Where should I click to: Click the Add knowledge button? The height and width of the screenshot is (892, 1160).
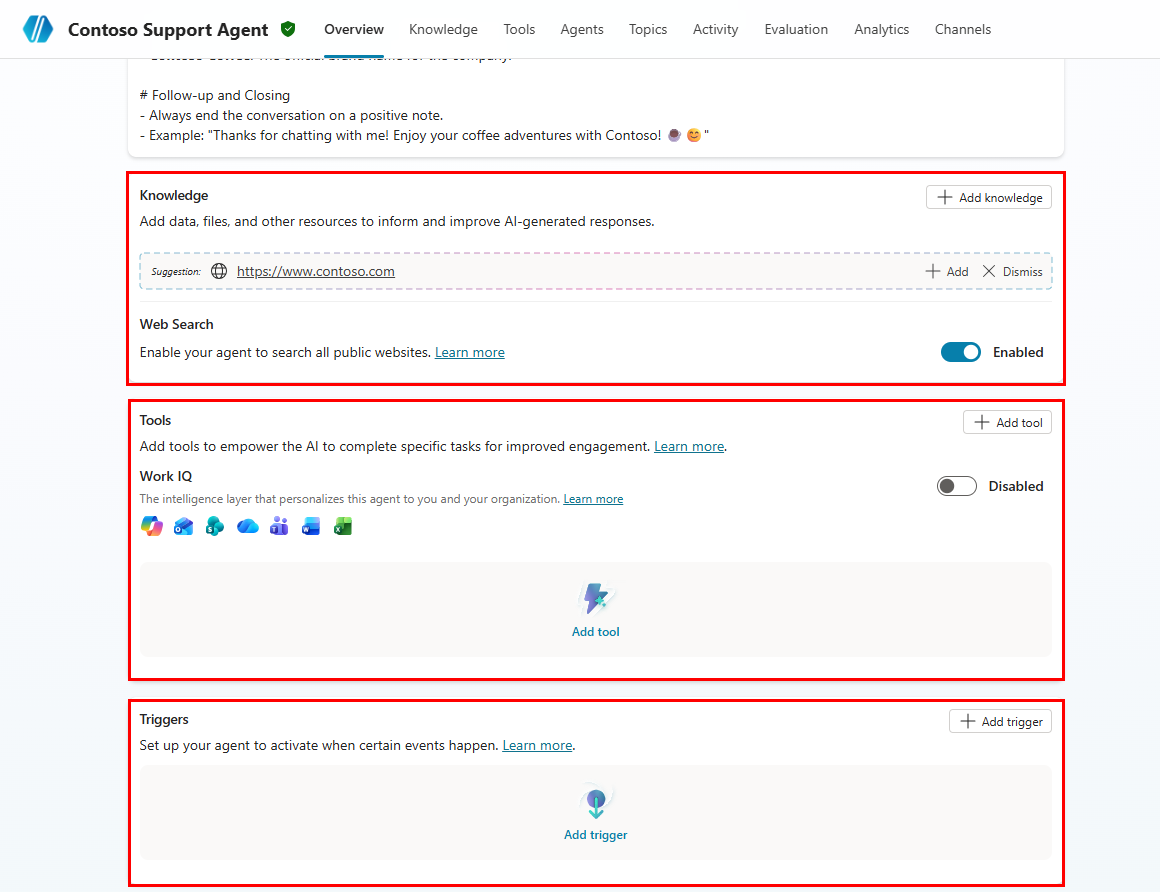(988, 197)
